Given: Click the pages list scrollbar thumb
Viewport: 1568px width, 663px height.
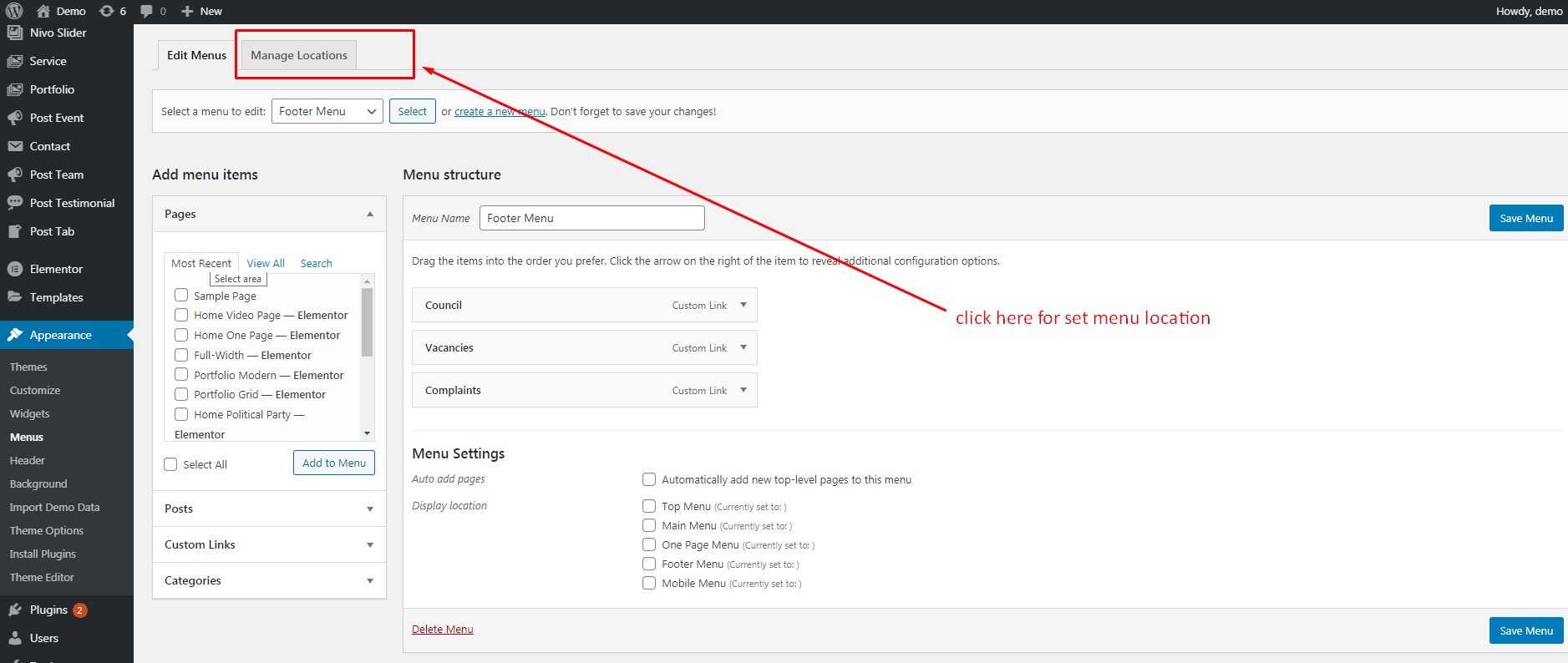Looking at the screenshot, I should 367,322.
